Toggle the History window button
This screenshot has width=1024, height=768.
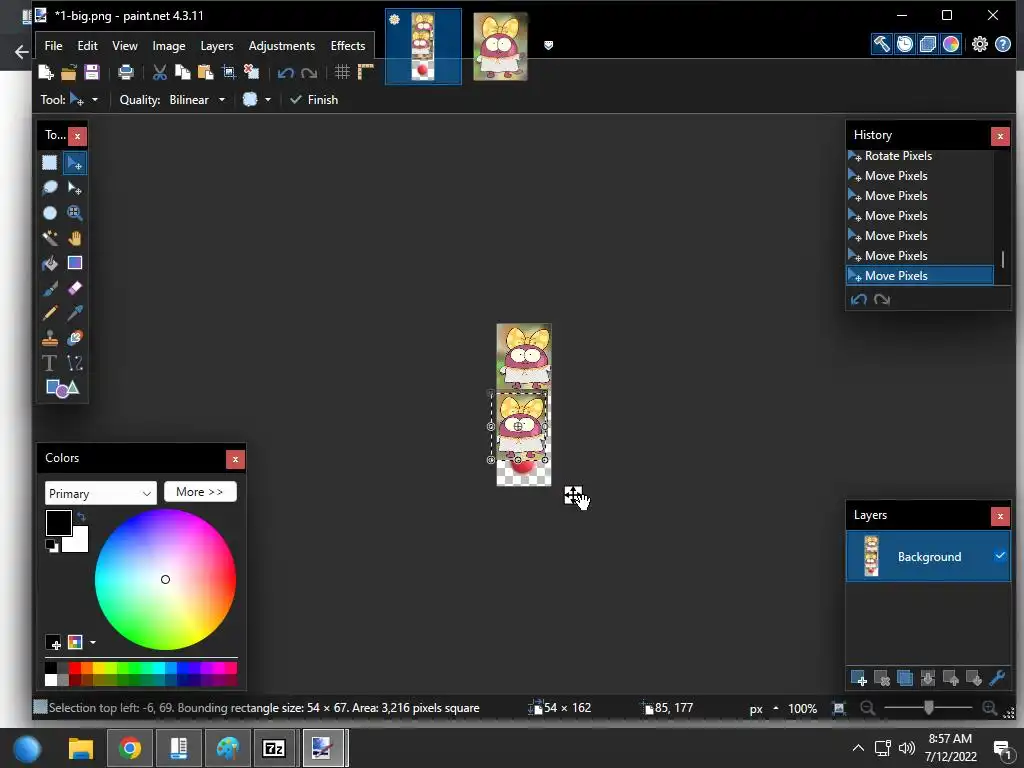pos(904,44)
